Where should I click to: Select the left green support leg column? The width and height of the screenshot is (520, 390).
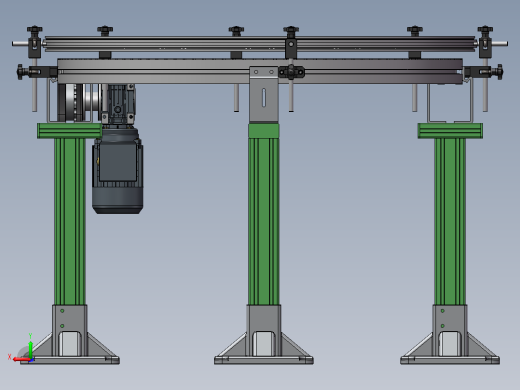tap(70, 221)
